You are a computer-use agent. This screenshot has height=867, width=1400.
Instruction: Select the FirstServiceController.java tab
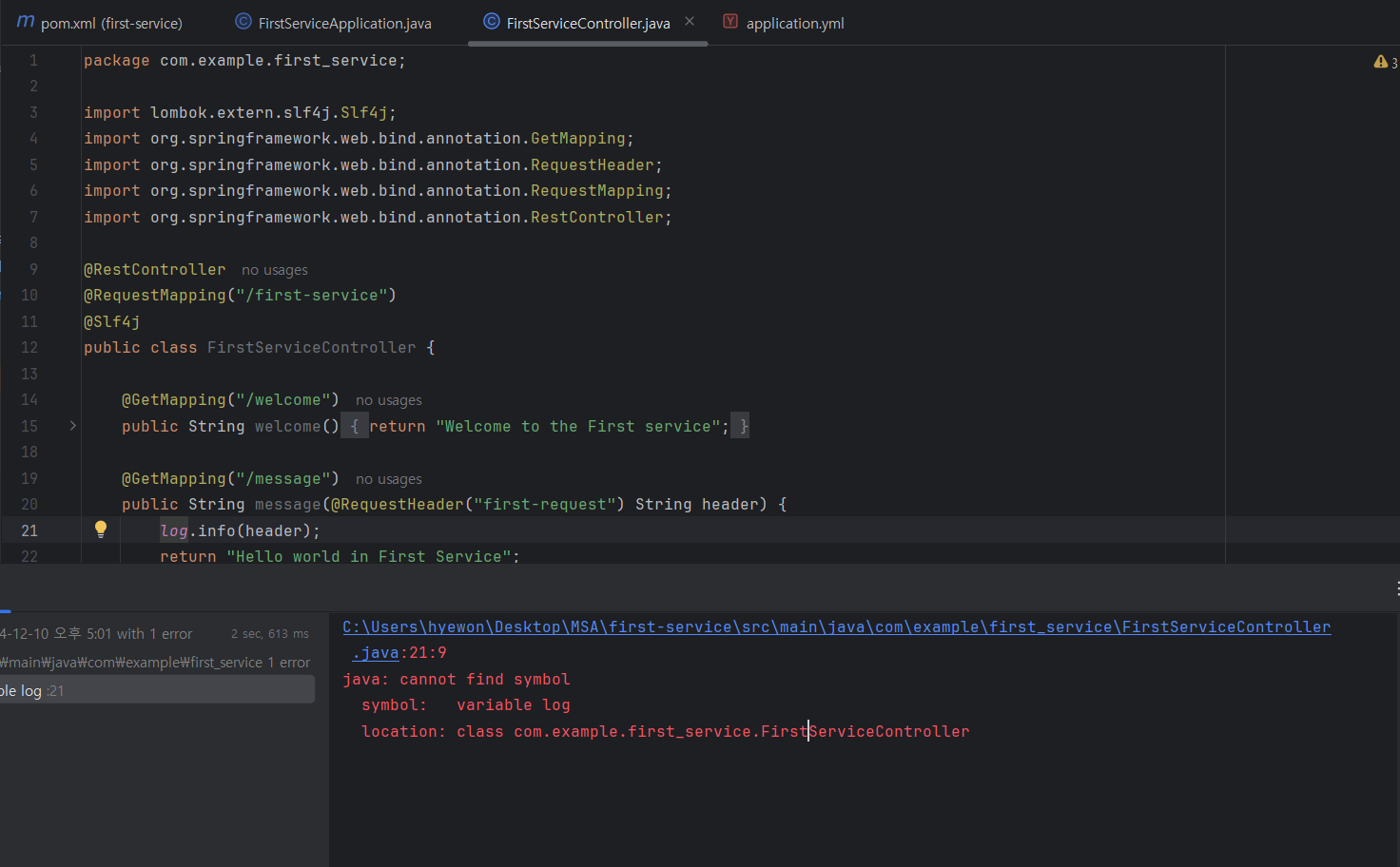[x=588, y=23]
